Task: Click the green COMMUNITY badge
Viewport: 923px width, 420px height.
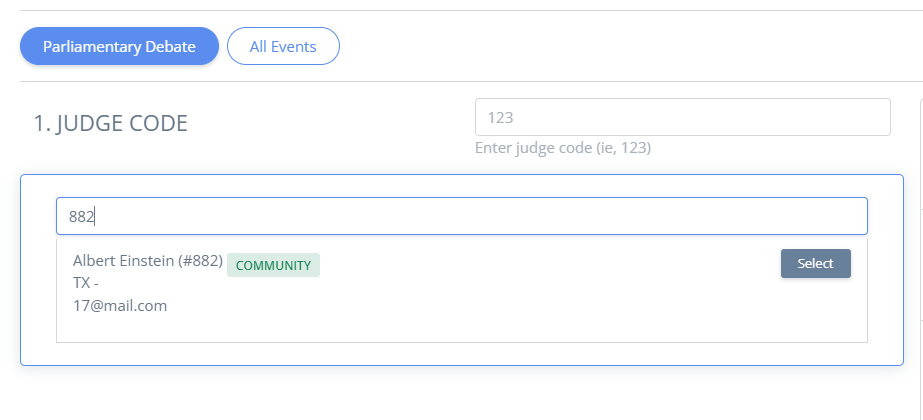Action: point(273,265)
